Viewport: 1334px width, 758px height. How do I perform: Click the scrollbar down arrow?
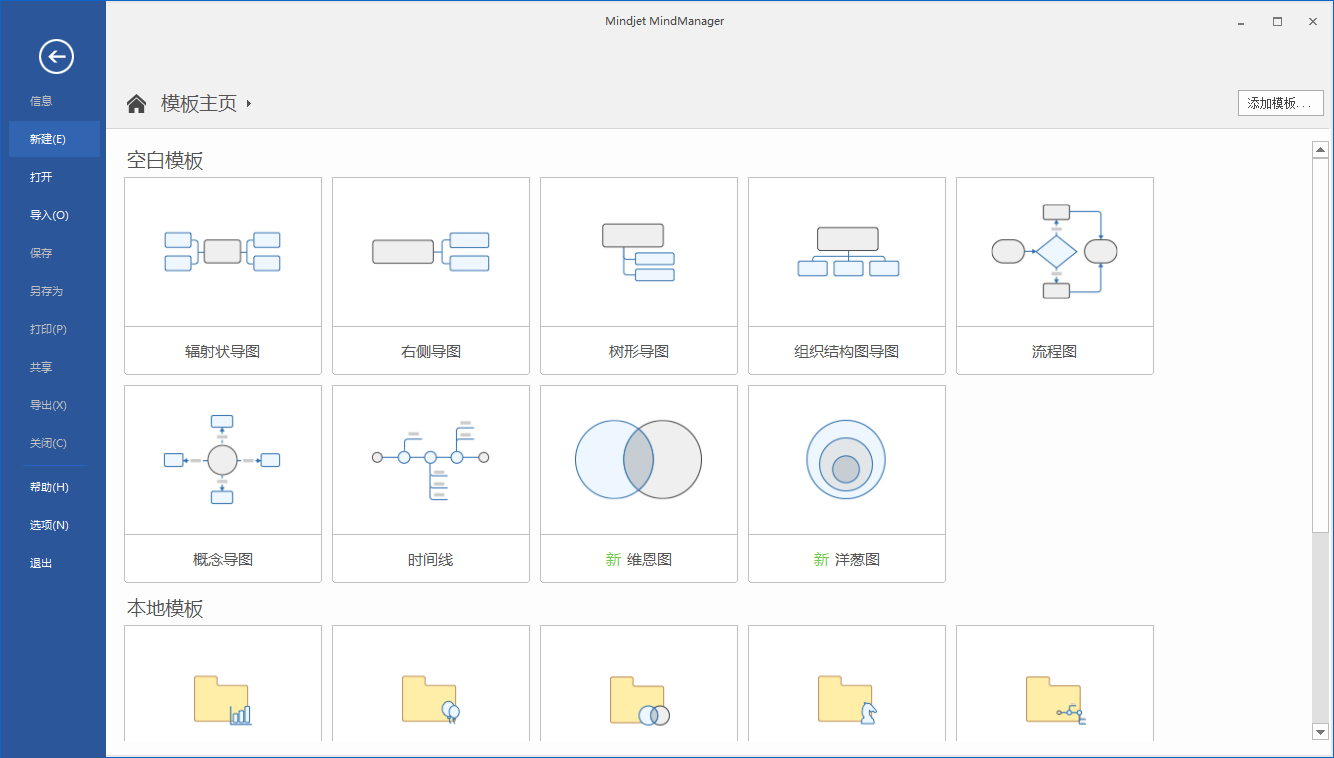click(x=1320, y=732)
